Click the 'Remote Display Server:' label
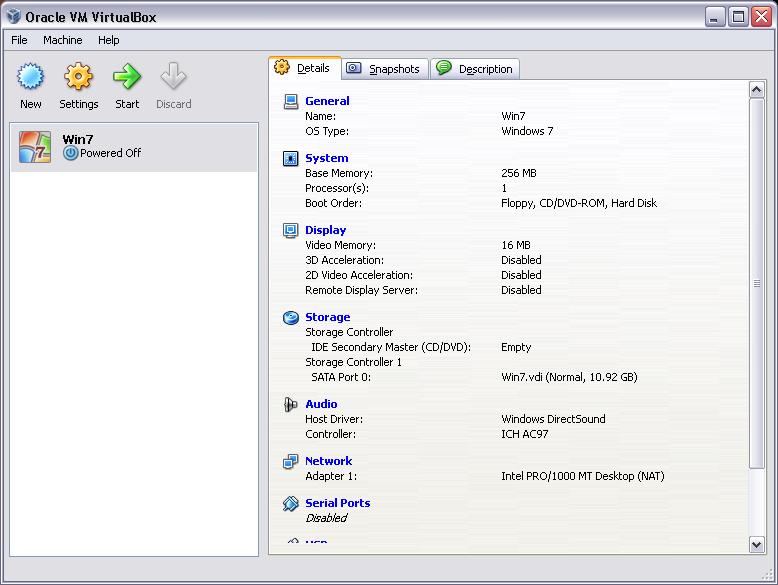 [361, 290]
